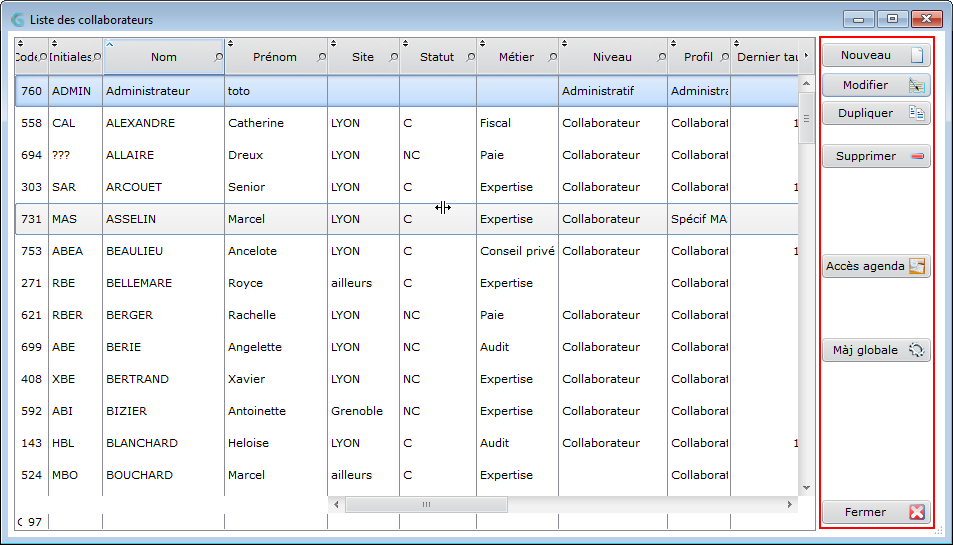Toggle sort arrows on Niveau column
953x545 pixels.
pyautogui.click(x=564, y=43)
